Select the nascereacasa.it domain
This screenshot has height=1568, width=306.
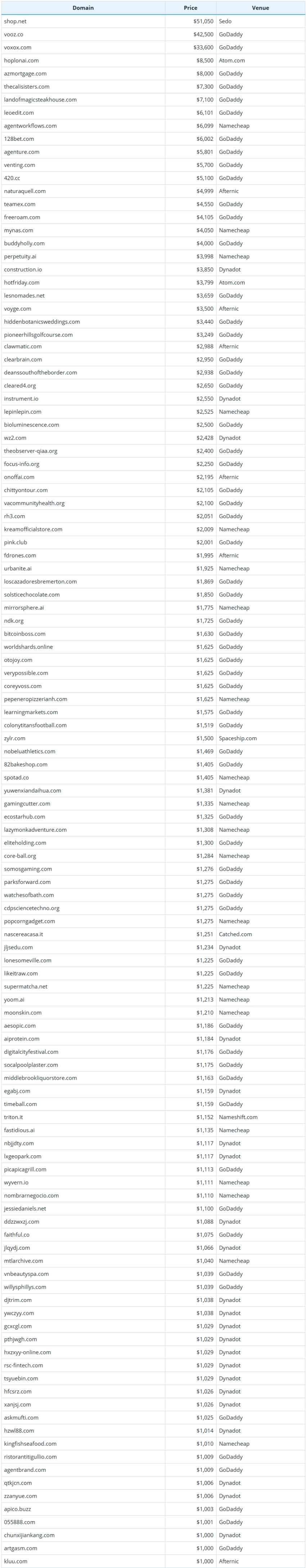[24, 934]
